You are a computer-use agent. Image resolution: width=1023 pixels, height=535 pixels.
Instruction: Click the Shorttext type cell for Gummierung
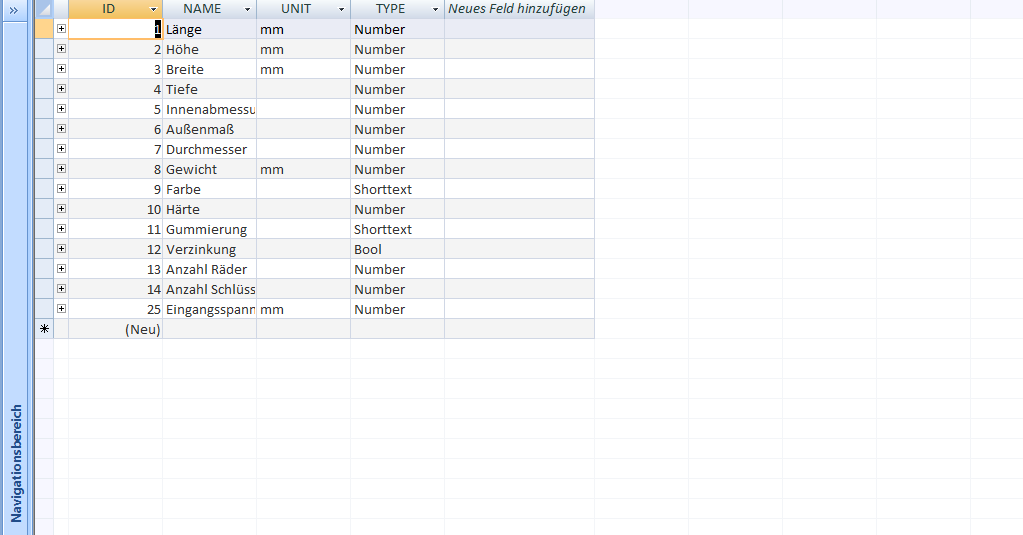click(396, 229)
